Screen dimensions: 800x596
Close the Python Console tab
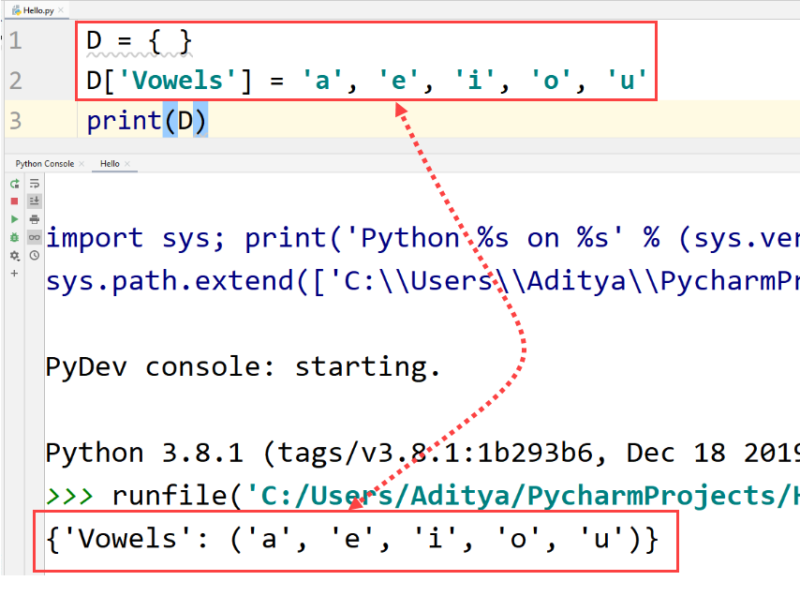(82, 163)
